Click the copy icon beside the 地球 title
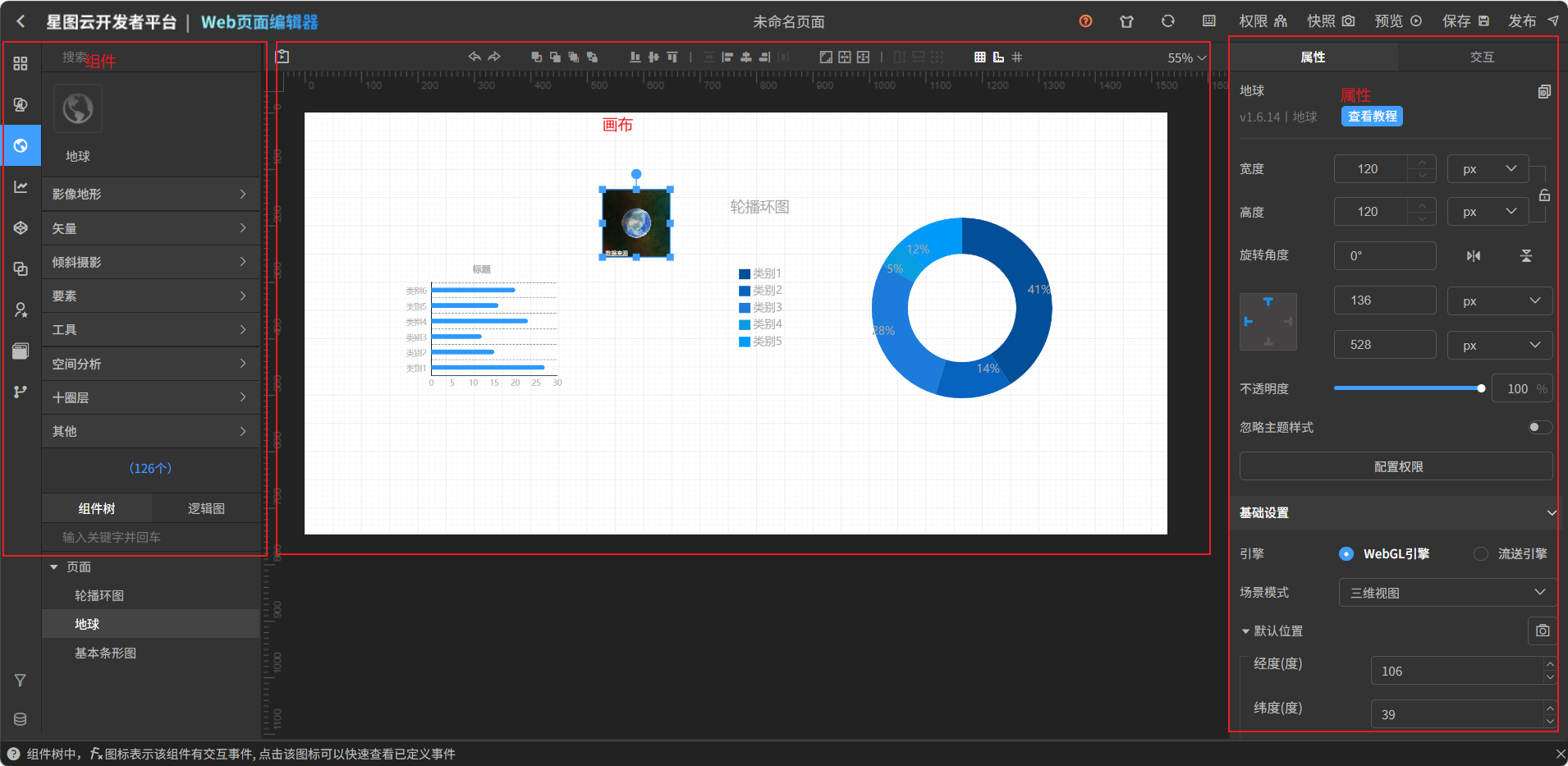This screenshot has width=1568, height=766. (x=1544, y=91)
